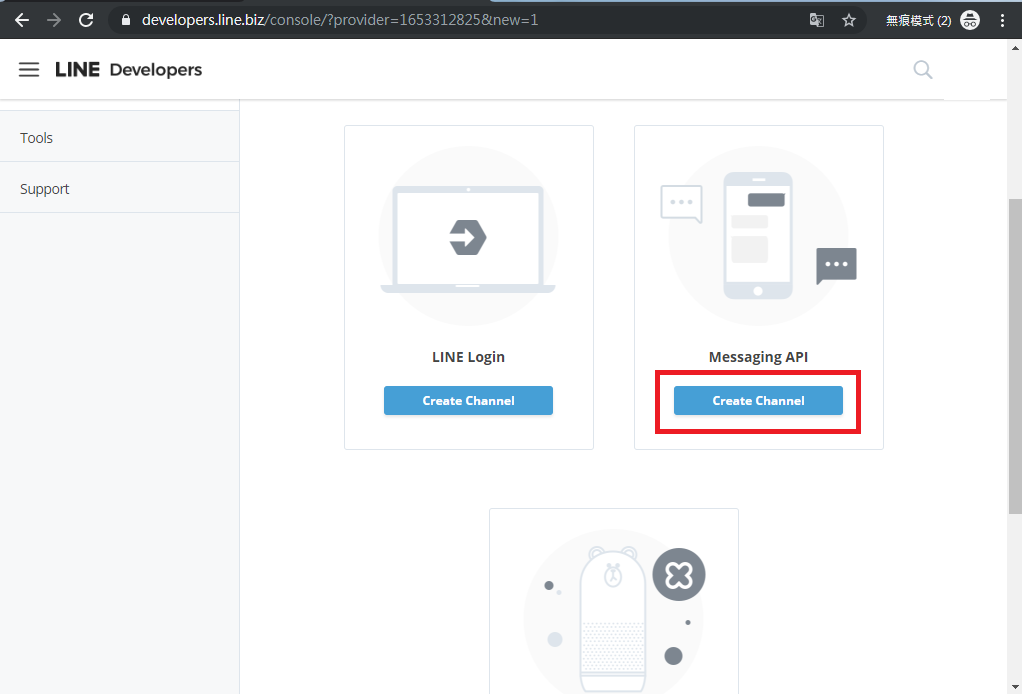Viewport: 1022px width, 694px height.
Task: Open the hamburger navigation menu
Action: click(29, 70)
